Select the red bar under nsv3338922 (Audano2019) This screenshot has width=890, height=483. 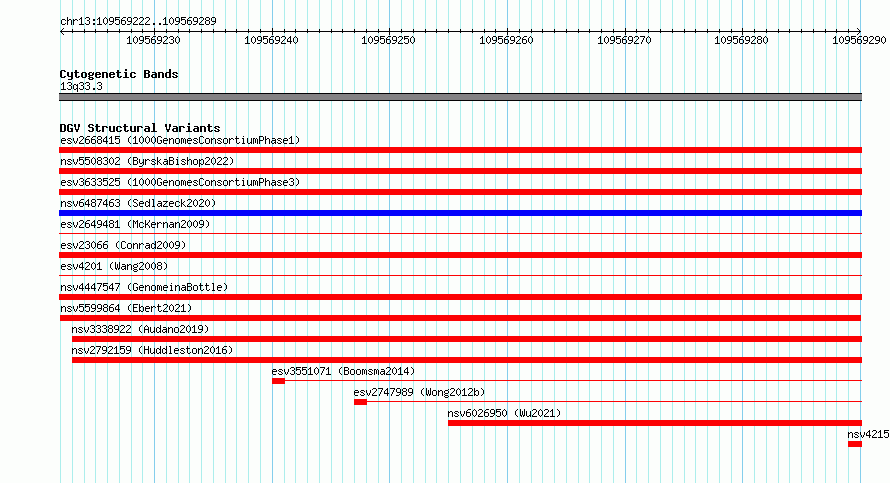(467, 339)
